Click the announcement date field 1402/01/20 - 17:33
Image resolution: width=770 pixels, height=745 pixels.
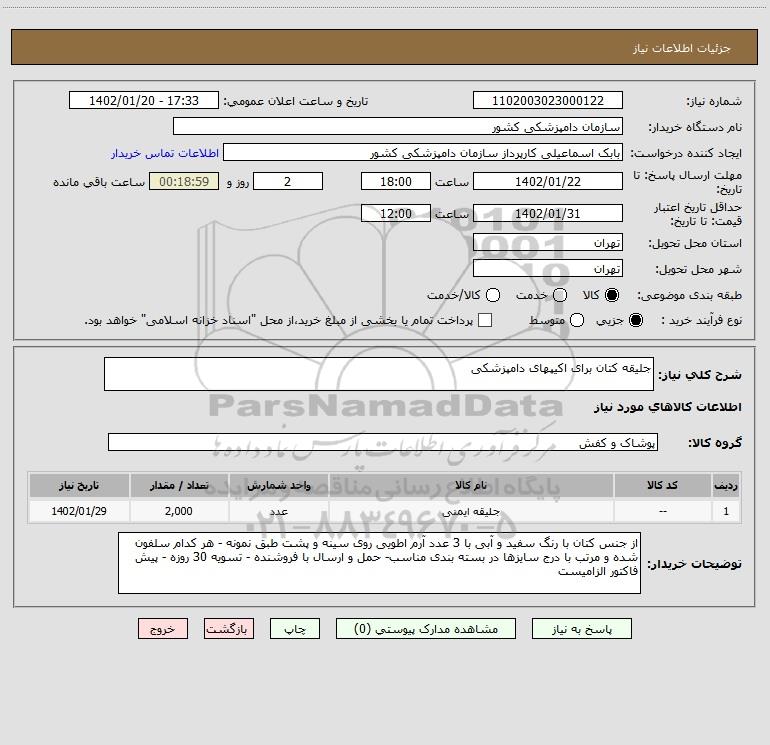144,100
